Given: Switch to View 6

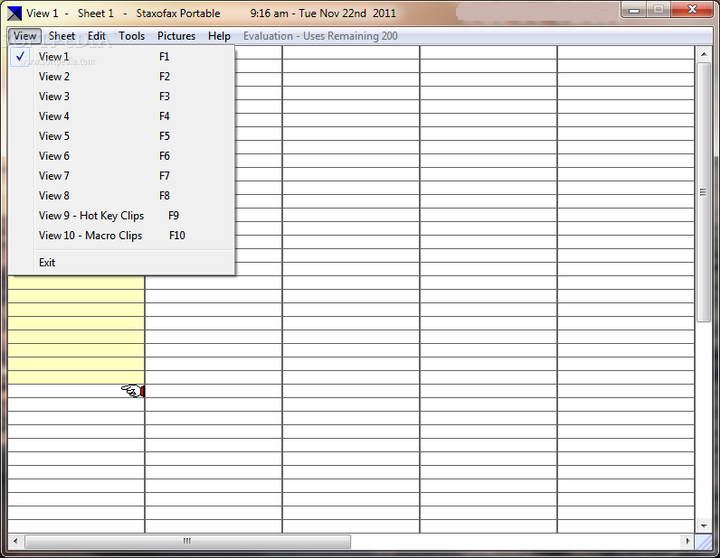Looking at the screenshot, I should pyautogui.click(x=122, y=156).
